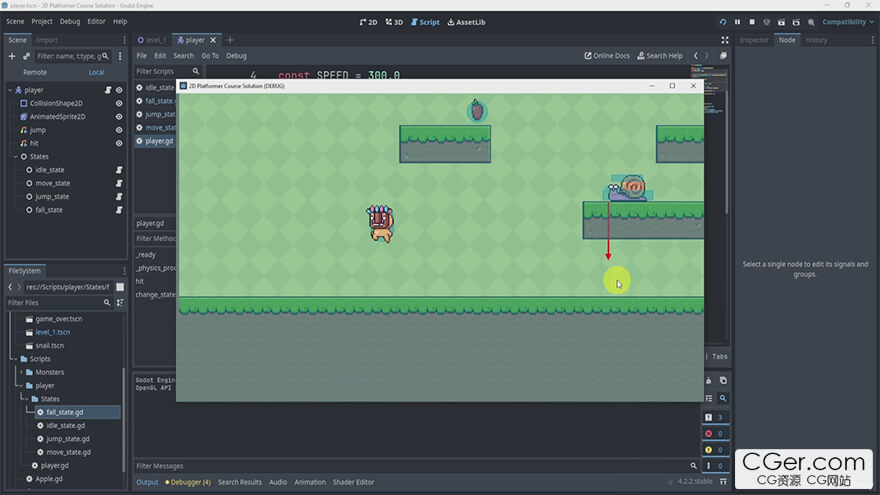Image resolution: width=880 pixels, height=495 pixels.
Task: Toggle Movie Maker mode icon
Action: point(811,22)
